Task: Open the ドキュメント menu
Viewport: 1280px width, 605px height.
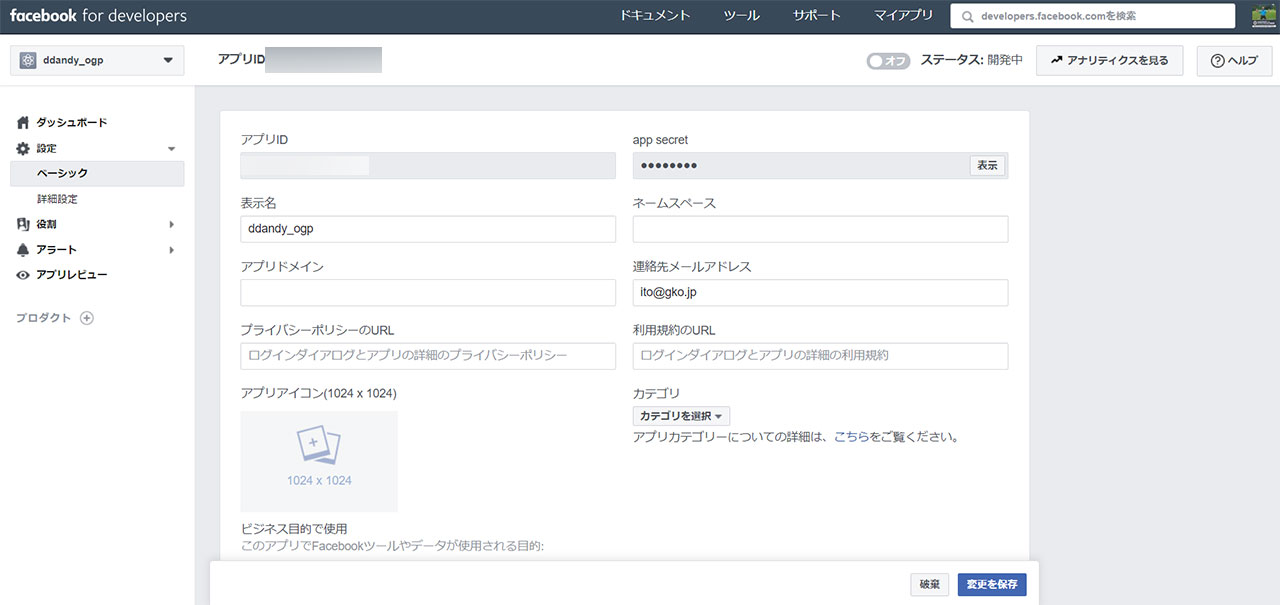Action: coord(654,16)
